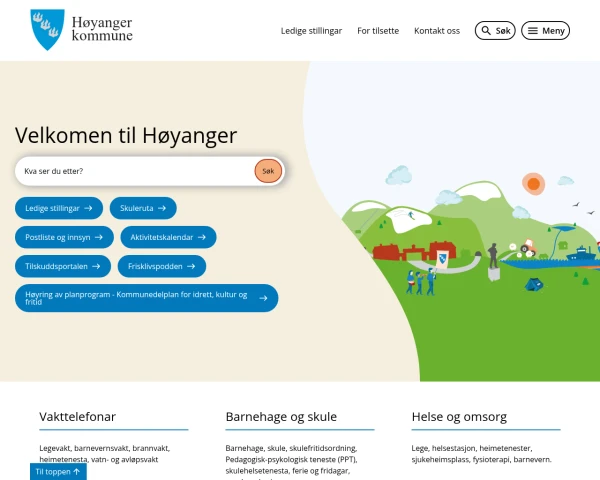The height and width of the screenshot is (480, 600).
Task: Open Postliste og innsyn shortcut
Action: pyautogui.click(x=64, y=237)
